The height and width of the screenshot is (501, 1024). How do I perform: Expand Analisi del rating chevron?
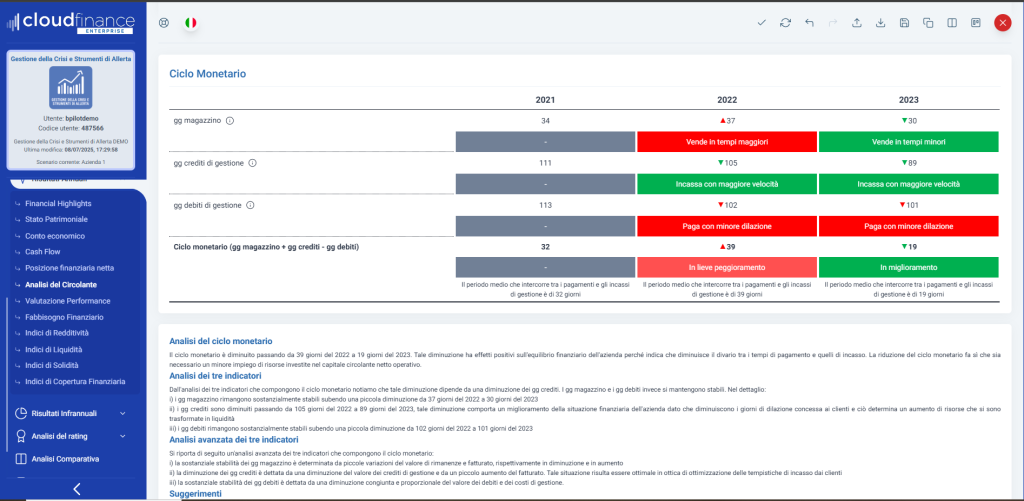[123, 436]
